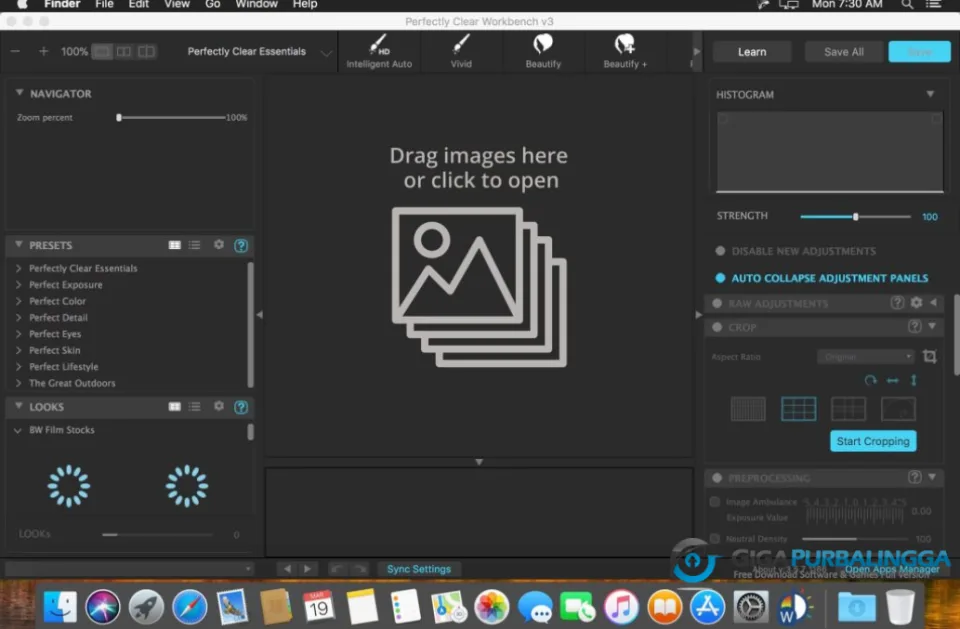
Task: Open Safari from the Dock
Action: 190,607
